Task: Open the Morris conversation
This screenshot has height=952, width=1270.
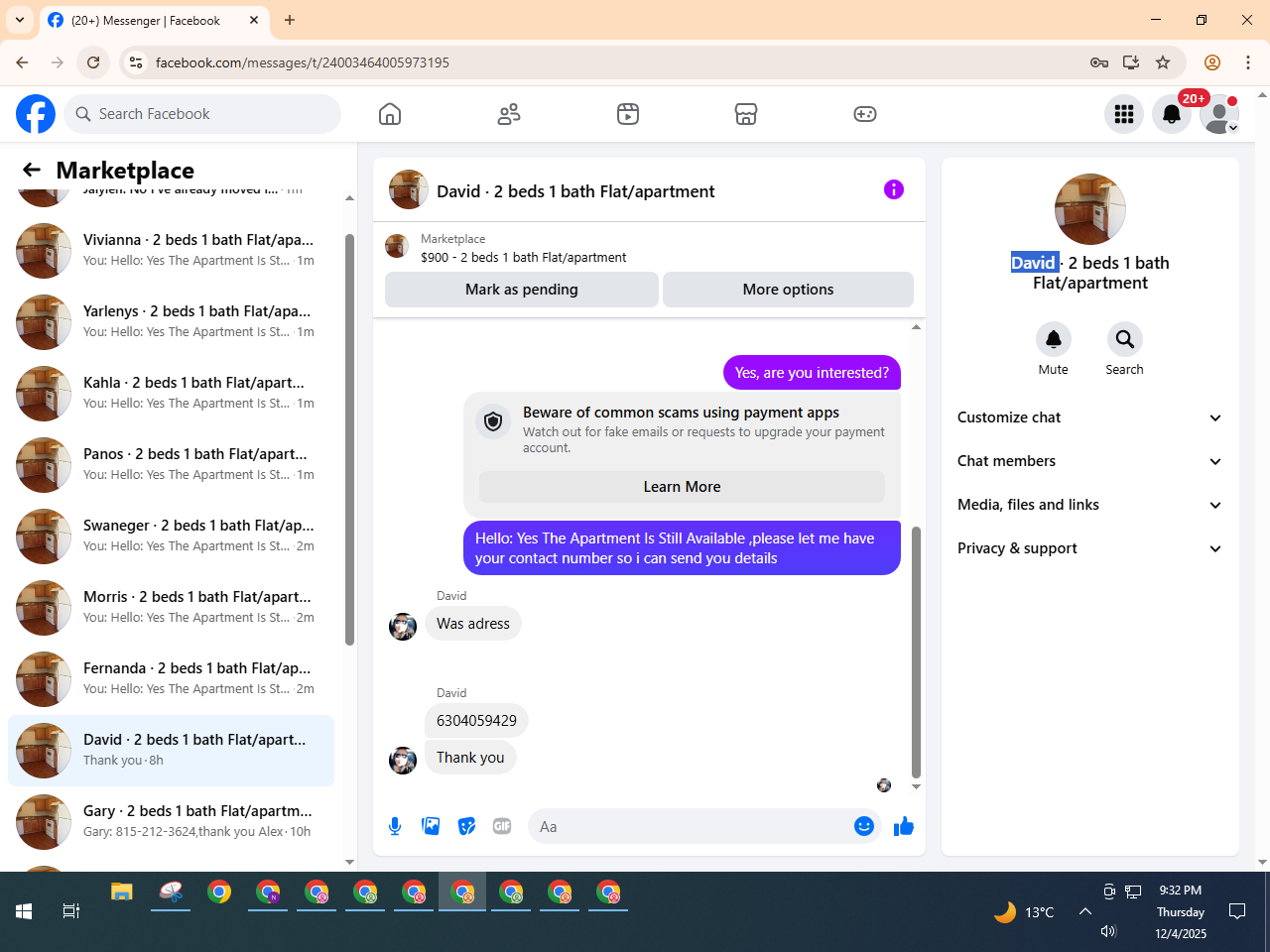Action: click(171, 608)
